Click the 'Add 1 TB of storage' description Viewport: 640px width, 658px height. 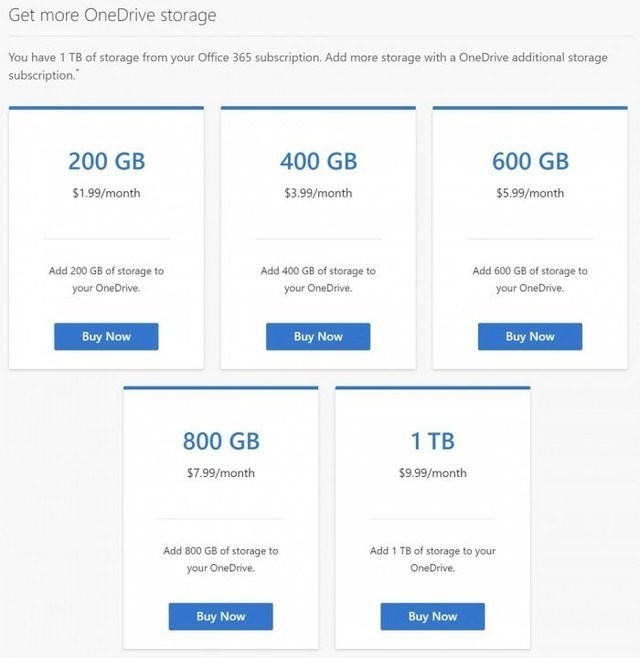433,559
